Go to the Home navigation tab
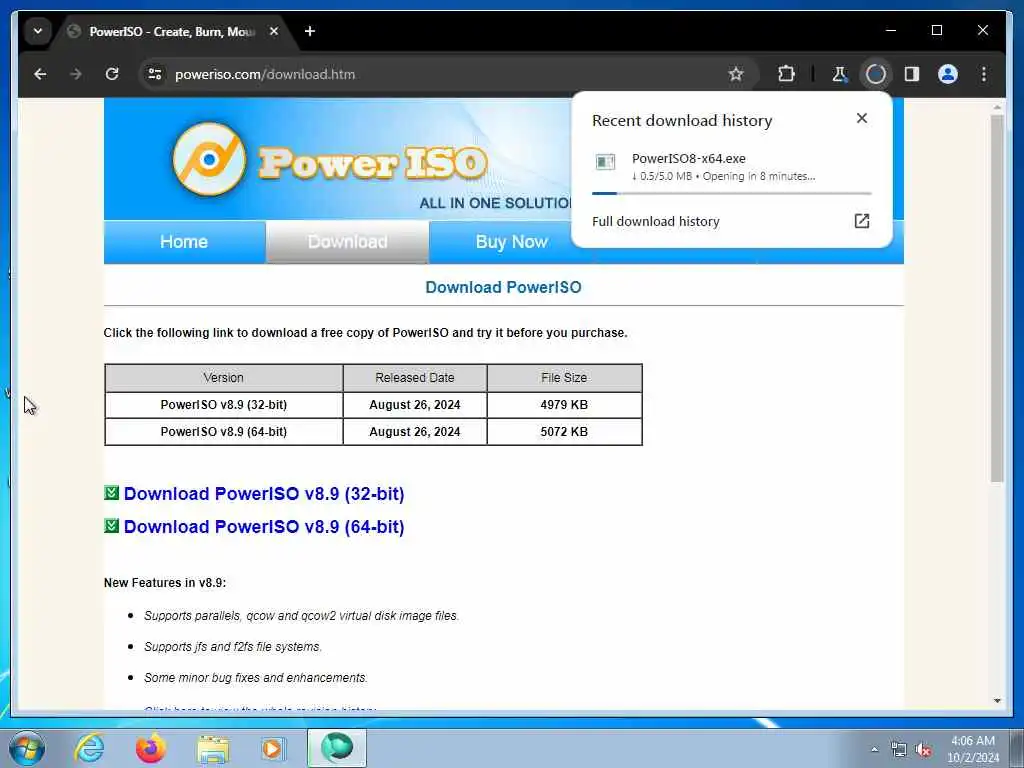This screenshot has height=768, width=1024. (184, 242)
